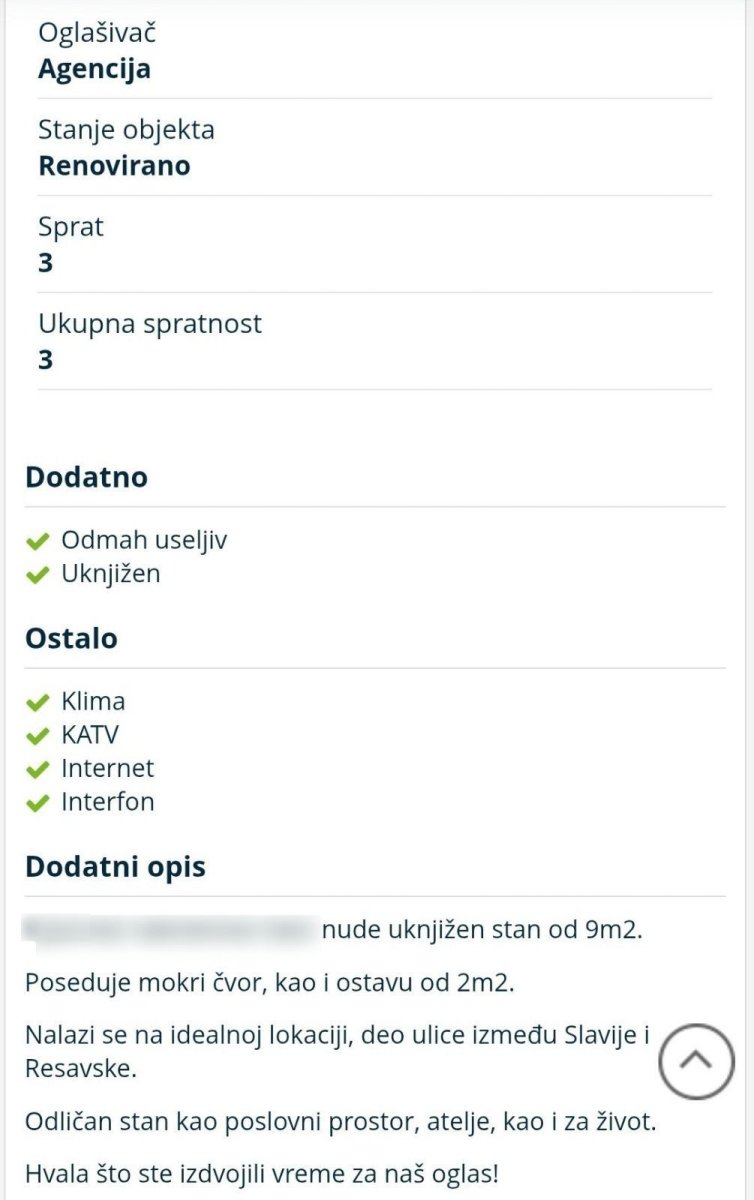Click the green checkmark beside Internet
This screenshot has height=1200, width=754.
click(38, 770)
